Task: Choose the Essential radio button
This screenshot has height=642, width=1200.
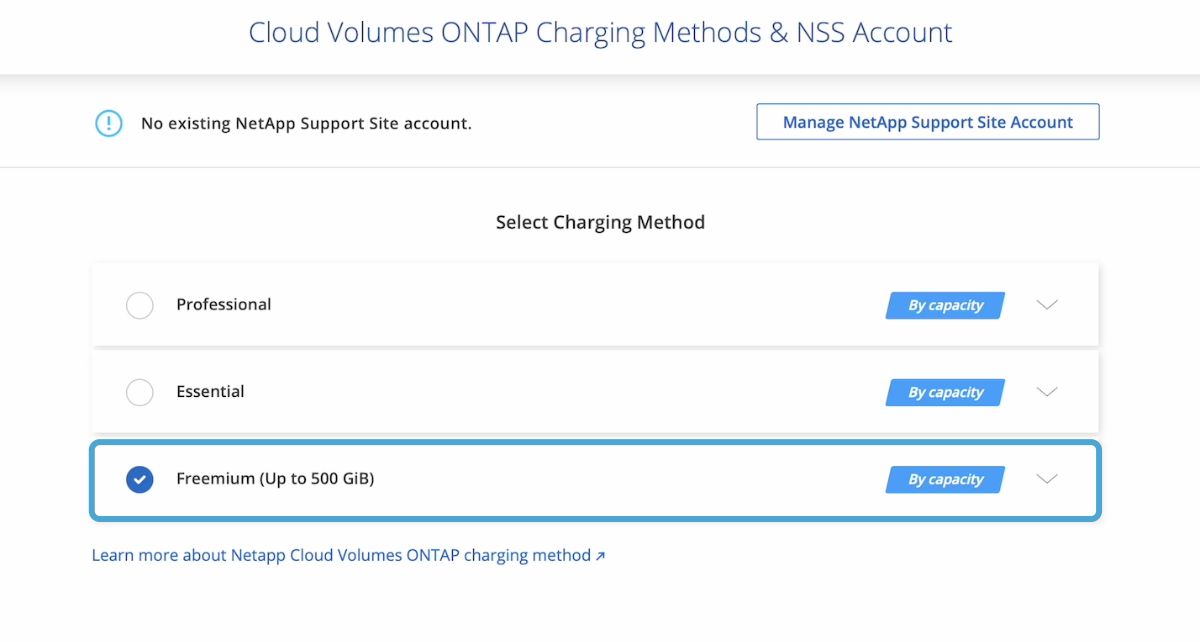Action: pos(140,392)
